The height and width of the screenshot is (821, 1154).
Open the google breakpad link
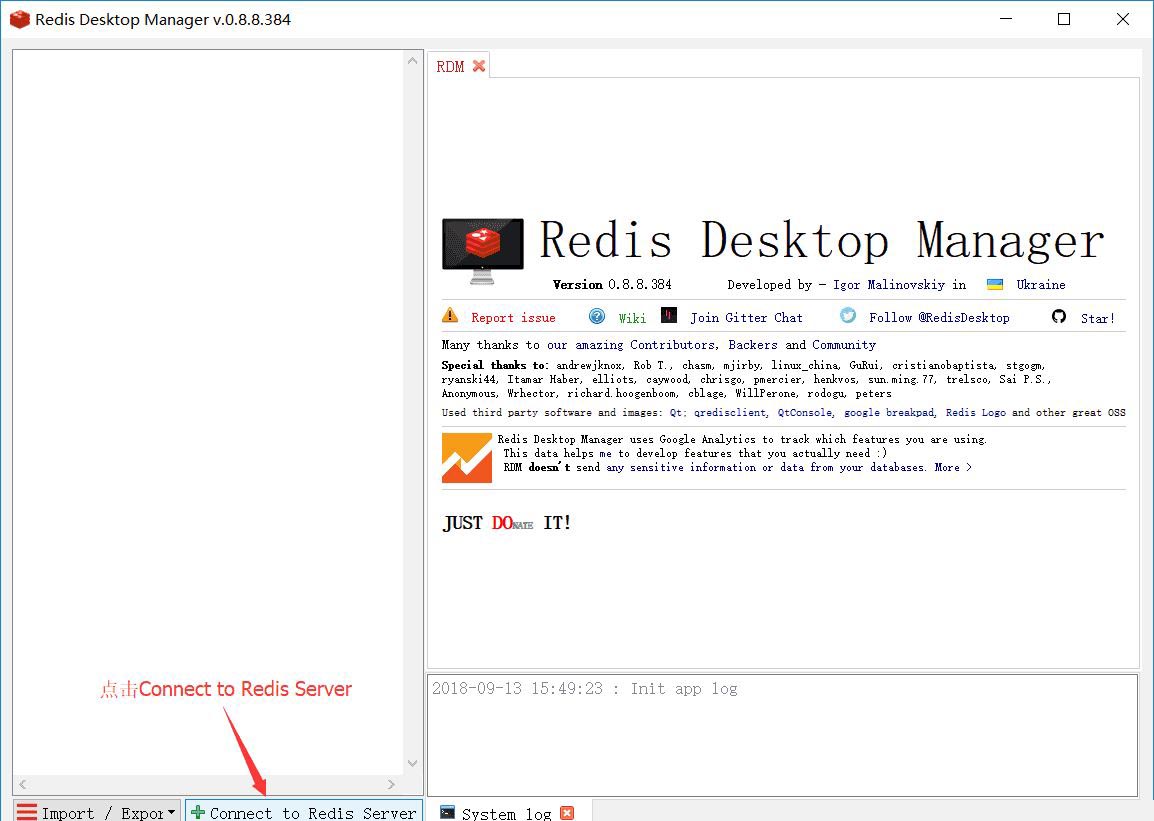click(889, 413)
